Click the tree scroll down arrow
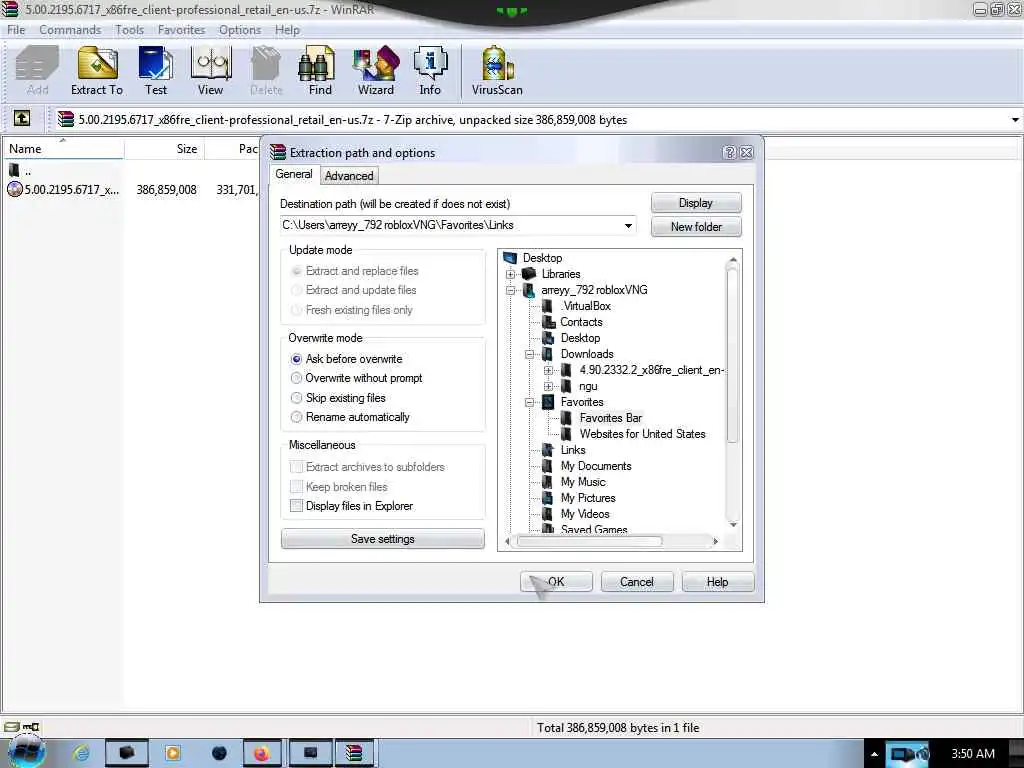This screenshot has width=1024, height=768. click(x=733, y=524)
